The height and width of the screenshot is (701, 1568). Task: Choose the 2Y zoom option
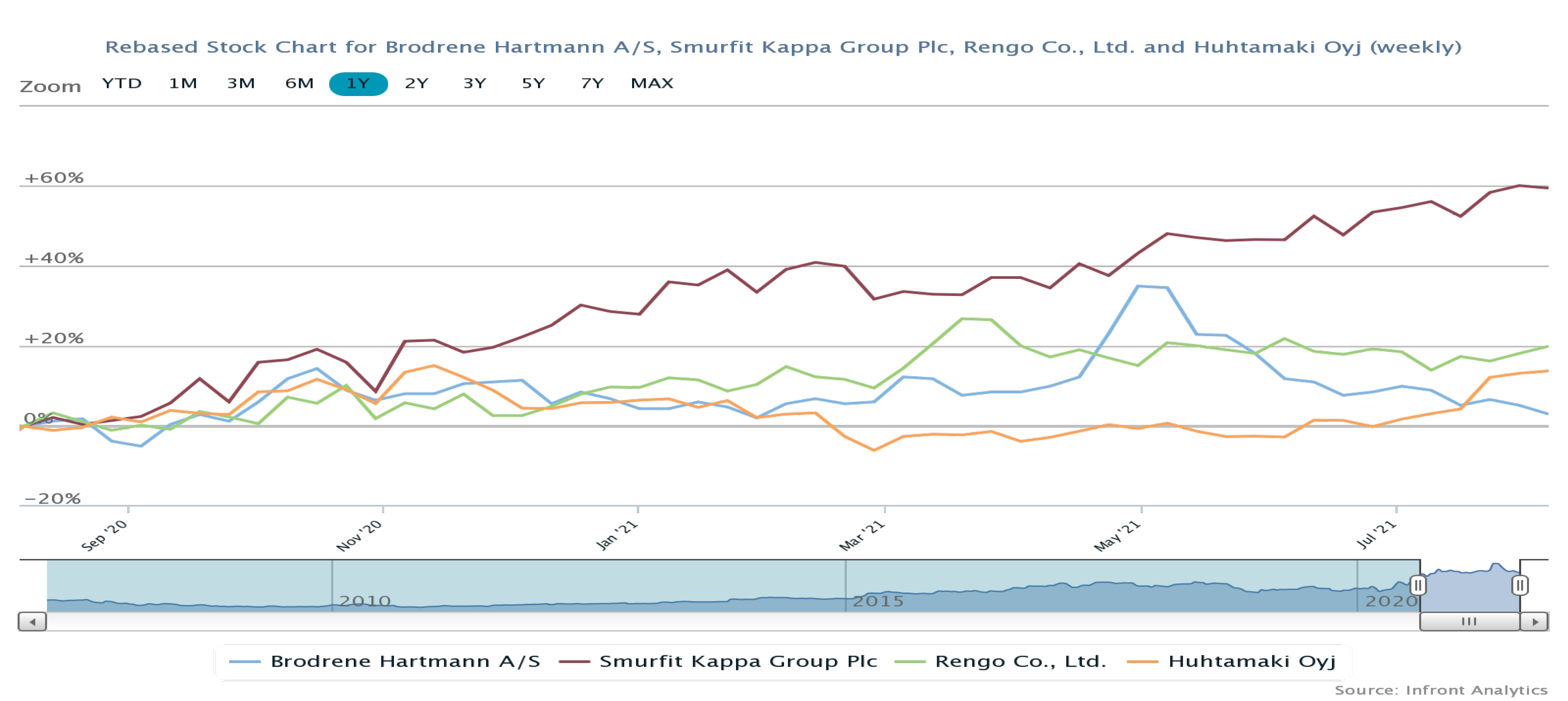click(416, 84)
